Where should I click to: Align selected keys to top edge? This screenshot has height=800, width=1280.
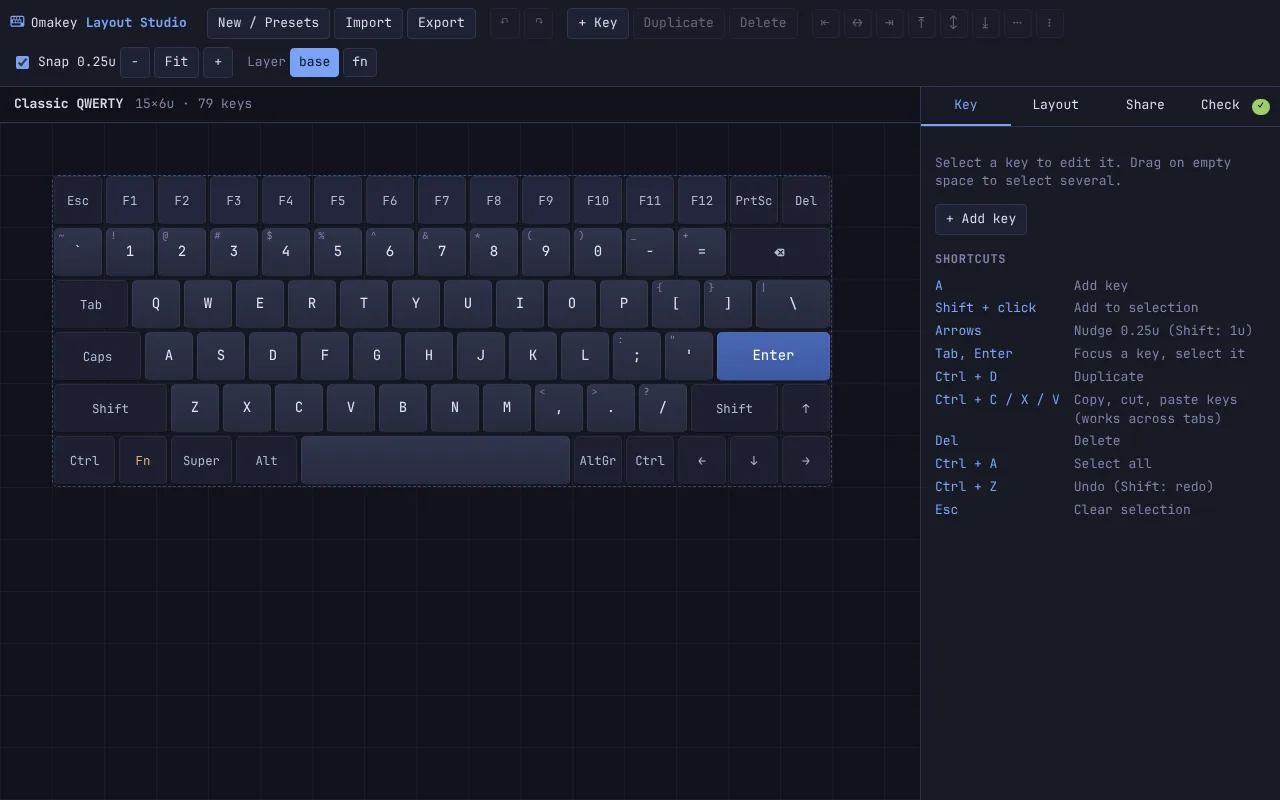pyautogui.click(x=922, y=23)
